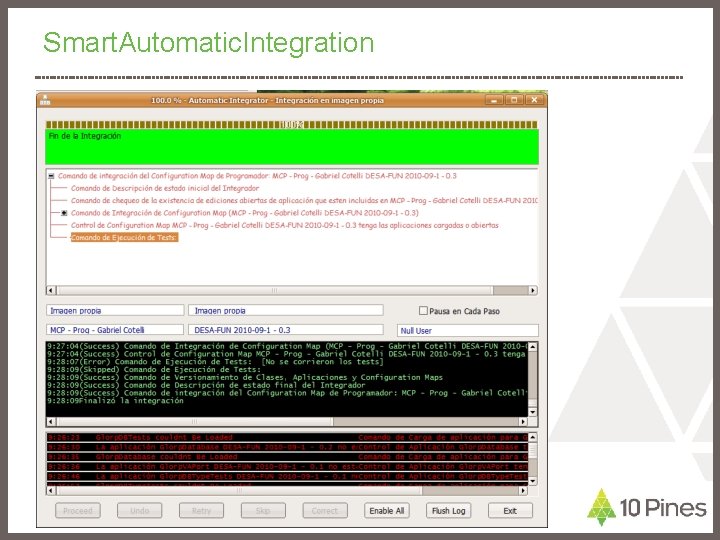Collapse the root Comando de integración node
The width and height of the screenshot is (720, 540).
click(x=51, y=176)
